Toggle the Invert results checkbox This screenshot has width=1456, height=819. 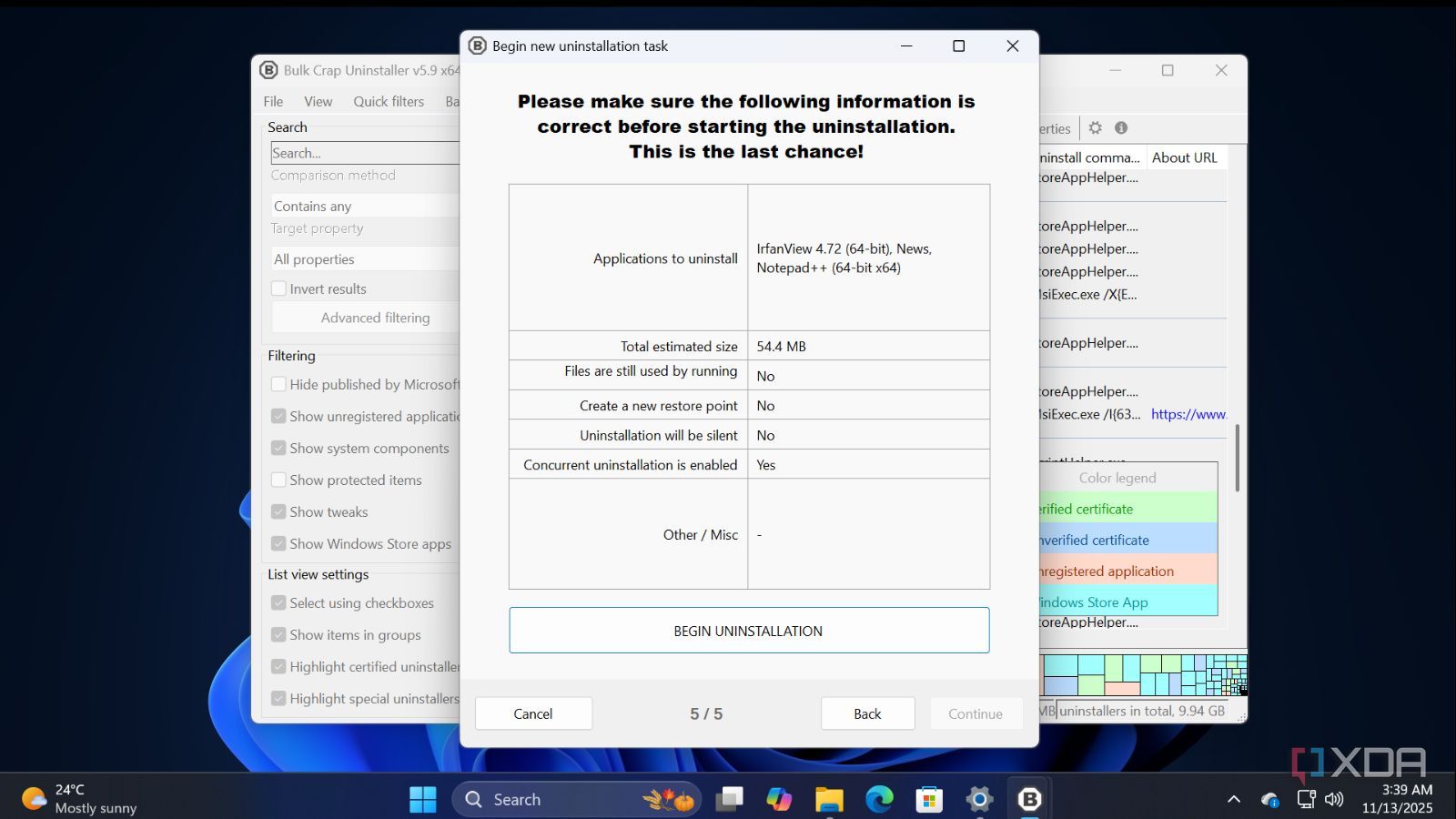coord(279,288)
